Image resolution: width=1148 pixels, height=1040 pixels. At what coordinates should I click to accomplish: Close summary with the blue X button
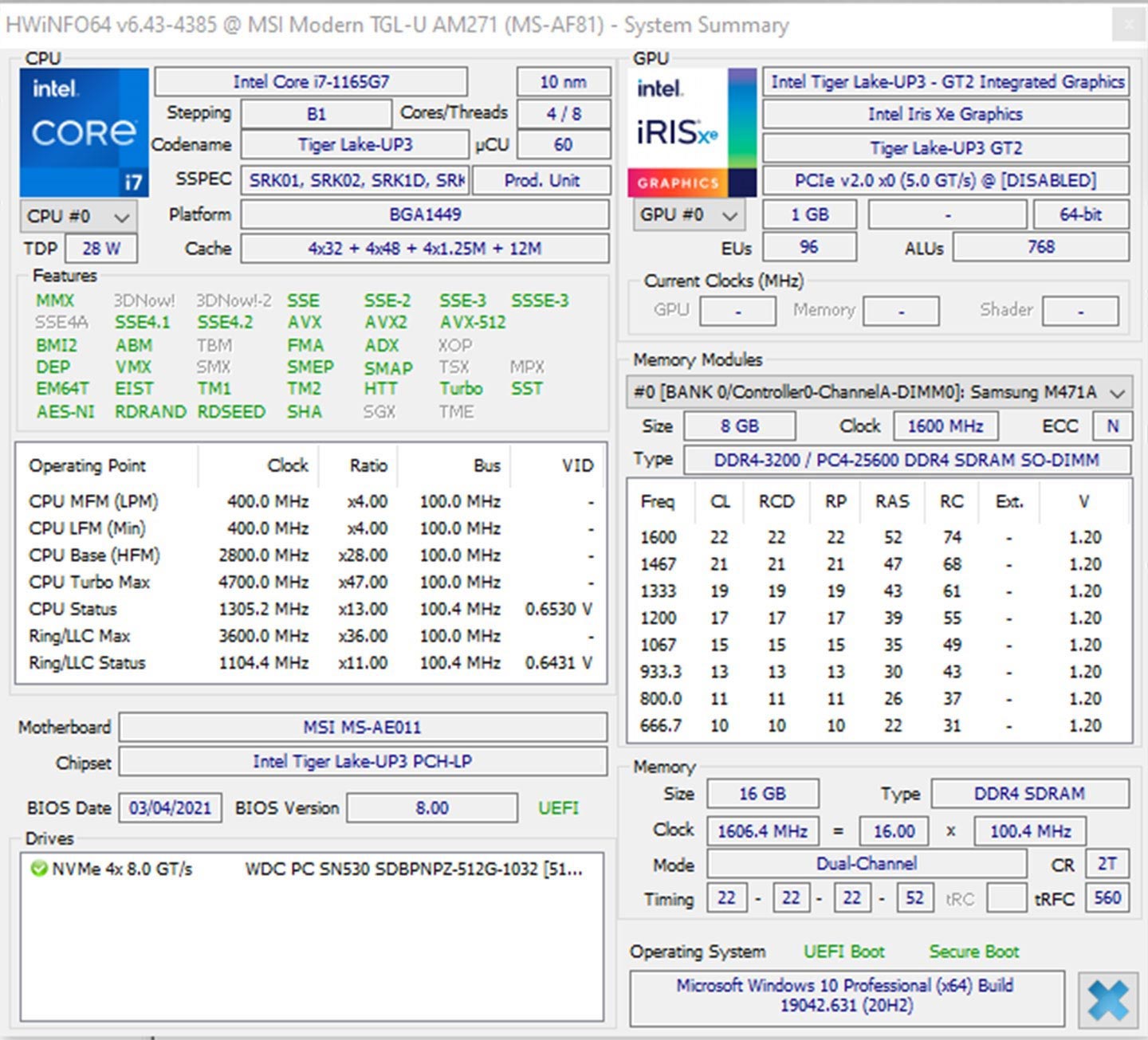[x=1107, y=999]
